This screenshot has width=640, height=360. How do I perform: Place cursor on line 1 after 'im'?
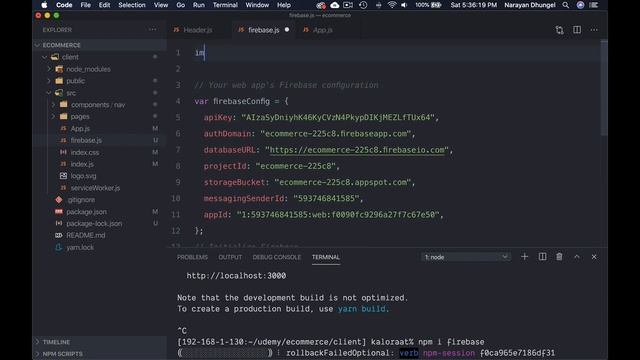coord(204,53)
